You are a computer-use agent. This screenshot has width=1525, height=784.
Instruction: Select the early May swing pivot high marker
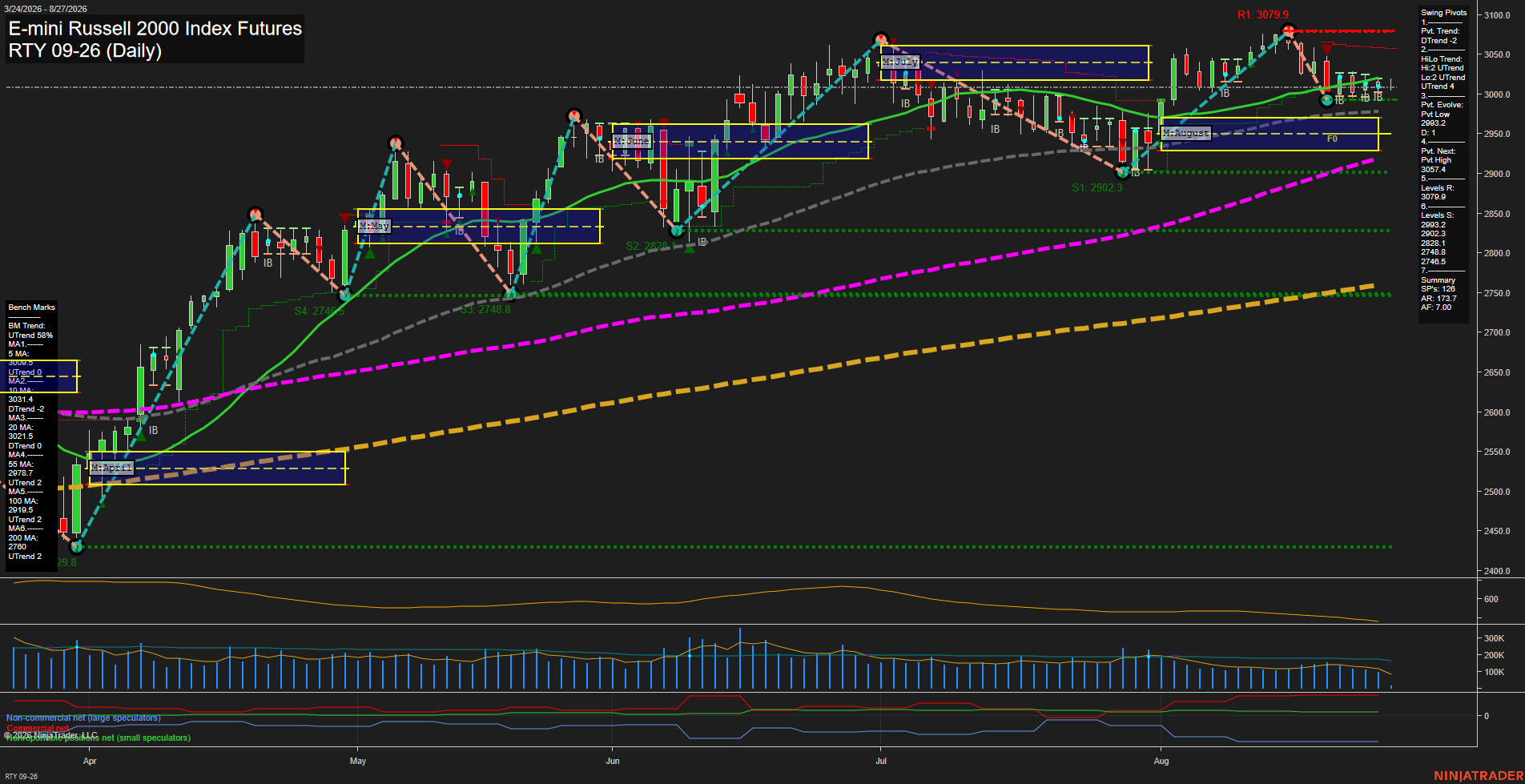pos(395,143)
